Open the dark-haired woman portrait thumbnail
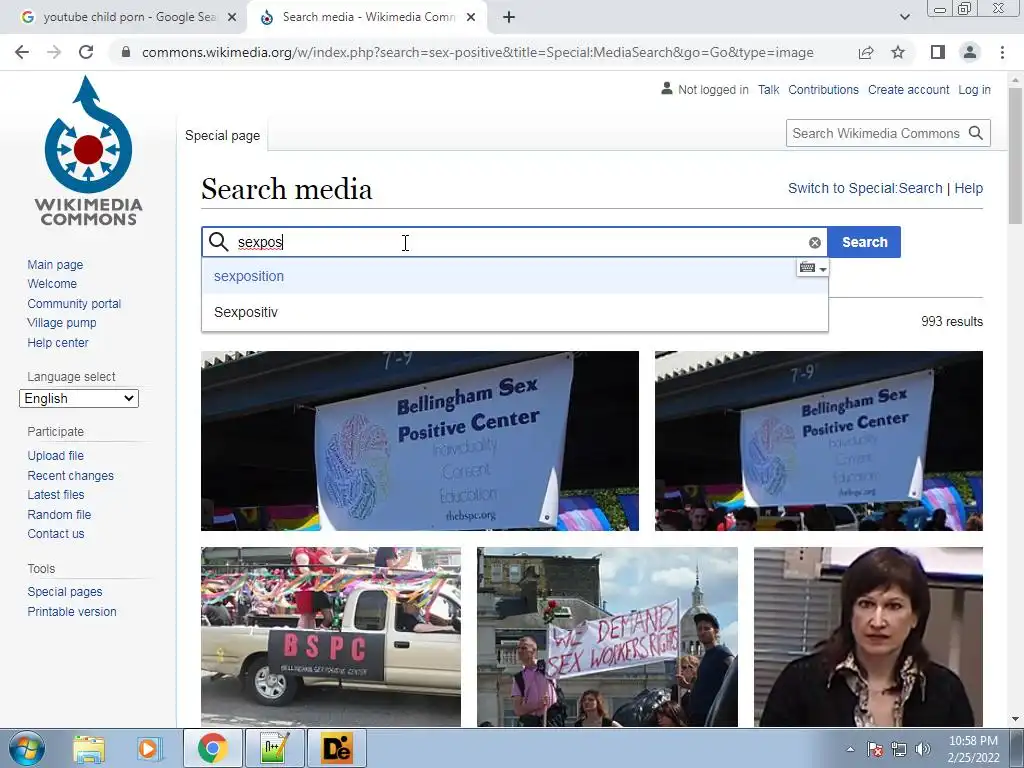The height and width of the screenshot is (768, 1024). pos(868,637)
